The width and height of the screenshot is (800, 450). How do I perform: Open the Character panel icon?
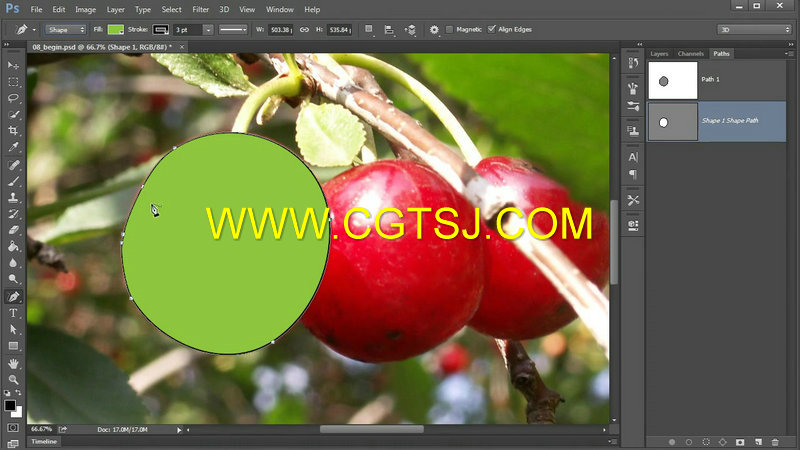633,157
